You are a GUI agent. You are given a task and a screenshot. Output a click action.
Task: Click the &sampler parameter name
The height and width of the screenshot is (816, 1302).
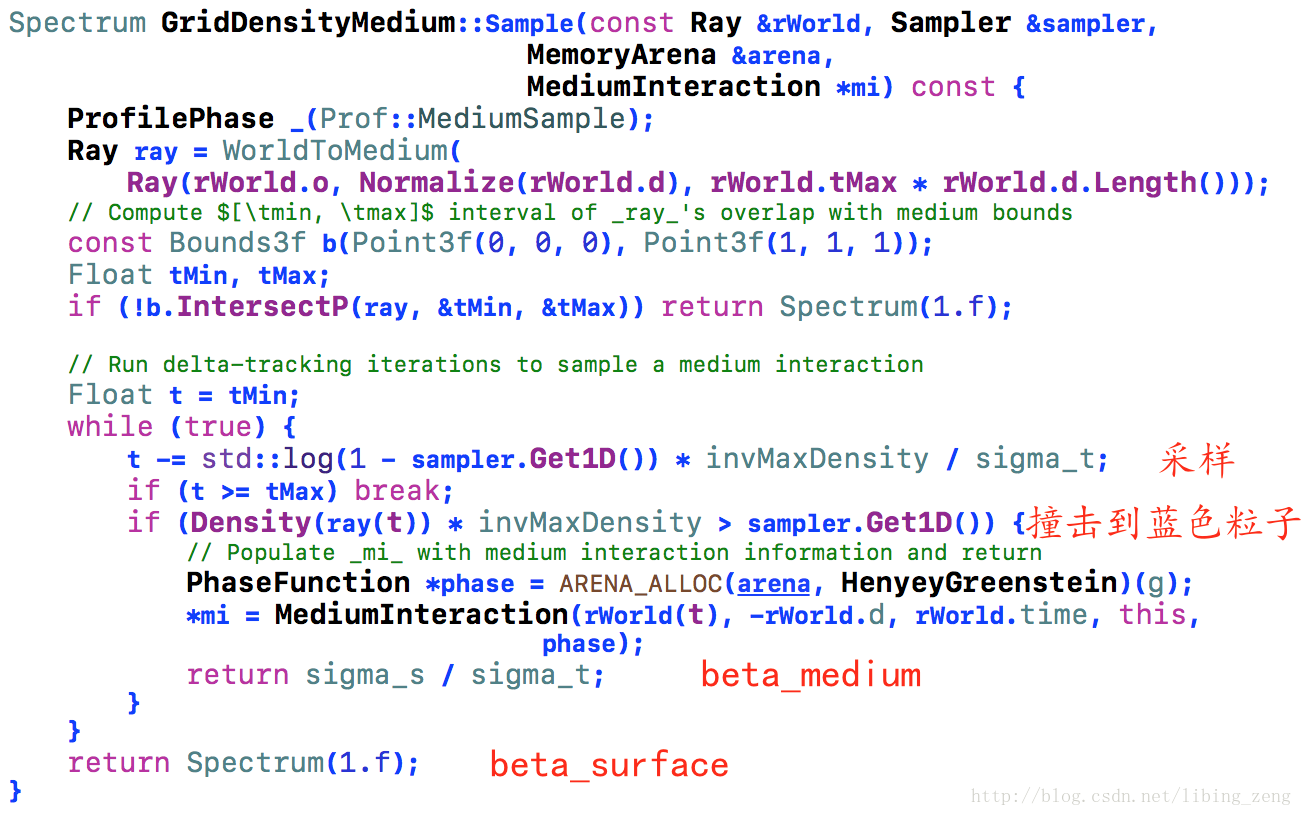click(x=1086, y=23)
